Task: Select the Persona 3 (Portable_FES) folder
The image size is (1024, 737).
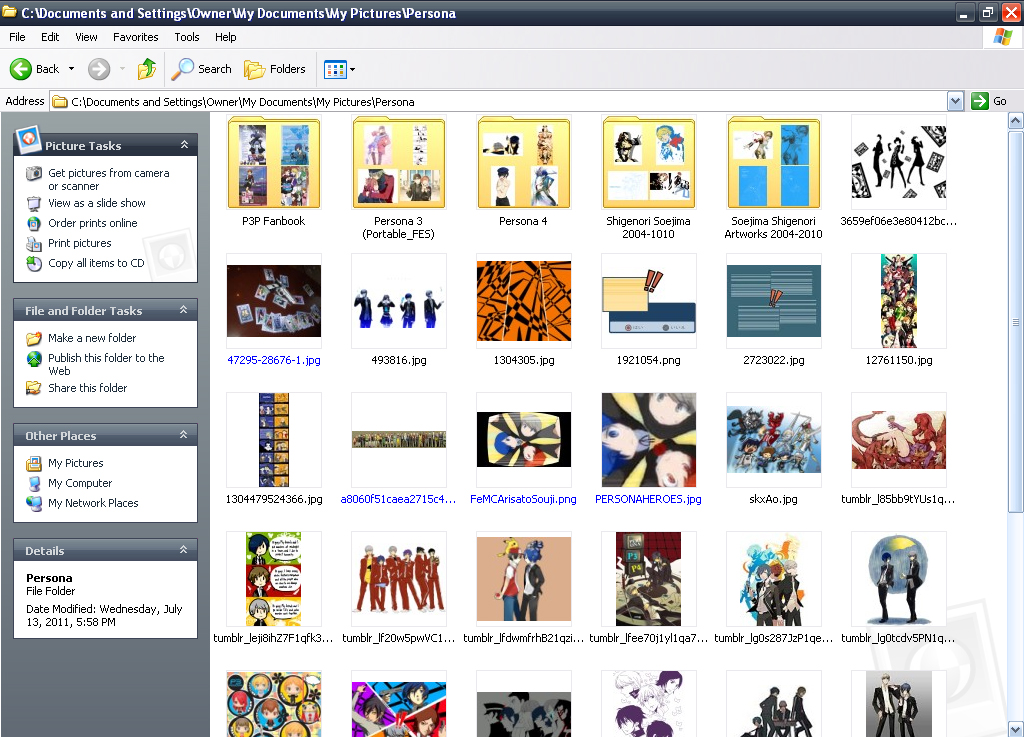Action: click(398, 162)
